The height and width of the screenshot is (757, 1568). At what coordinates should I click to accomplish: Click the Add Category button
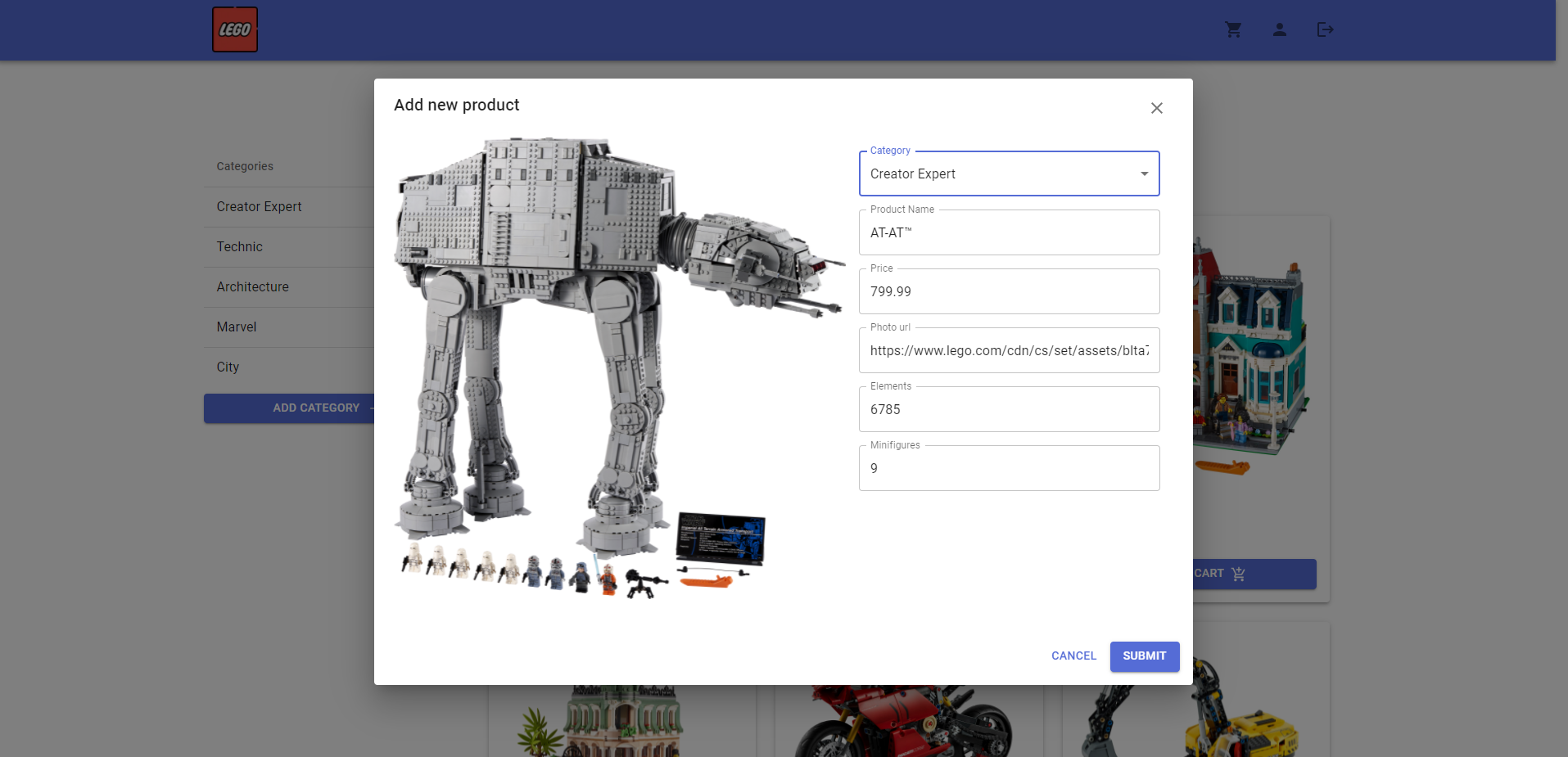289,408
